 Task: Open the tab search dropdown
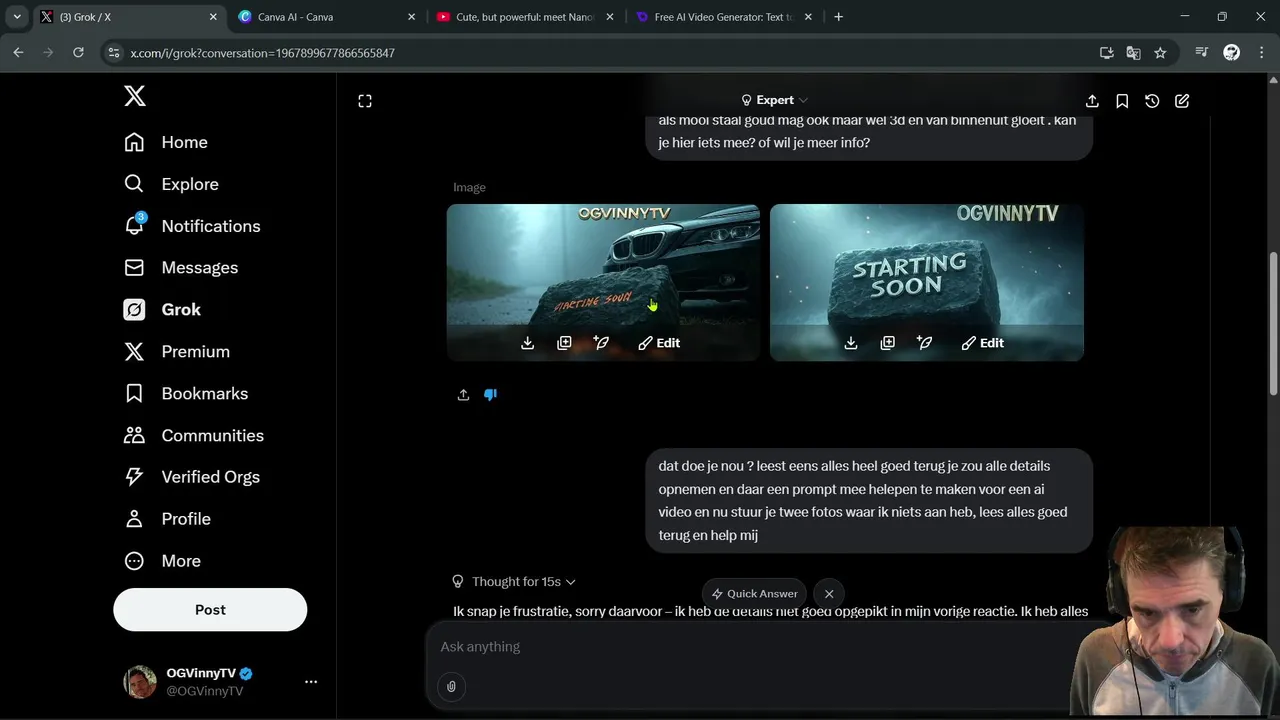(x=17, y=17)
